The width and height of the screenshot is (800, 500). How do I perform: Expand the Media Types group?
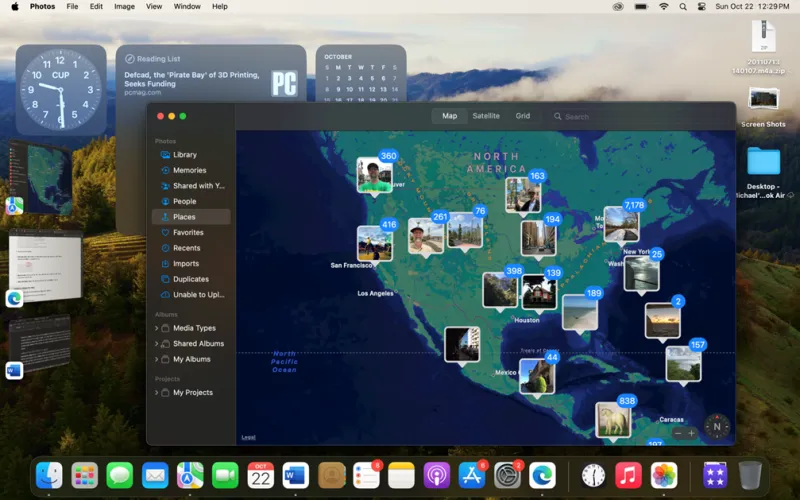coord(155,328)
